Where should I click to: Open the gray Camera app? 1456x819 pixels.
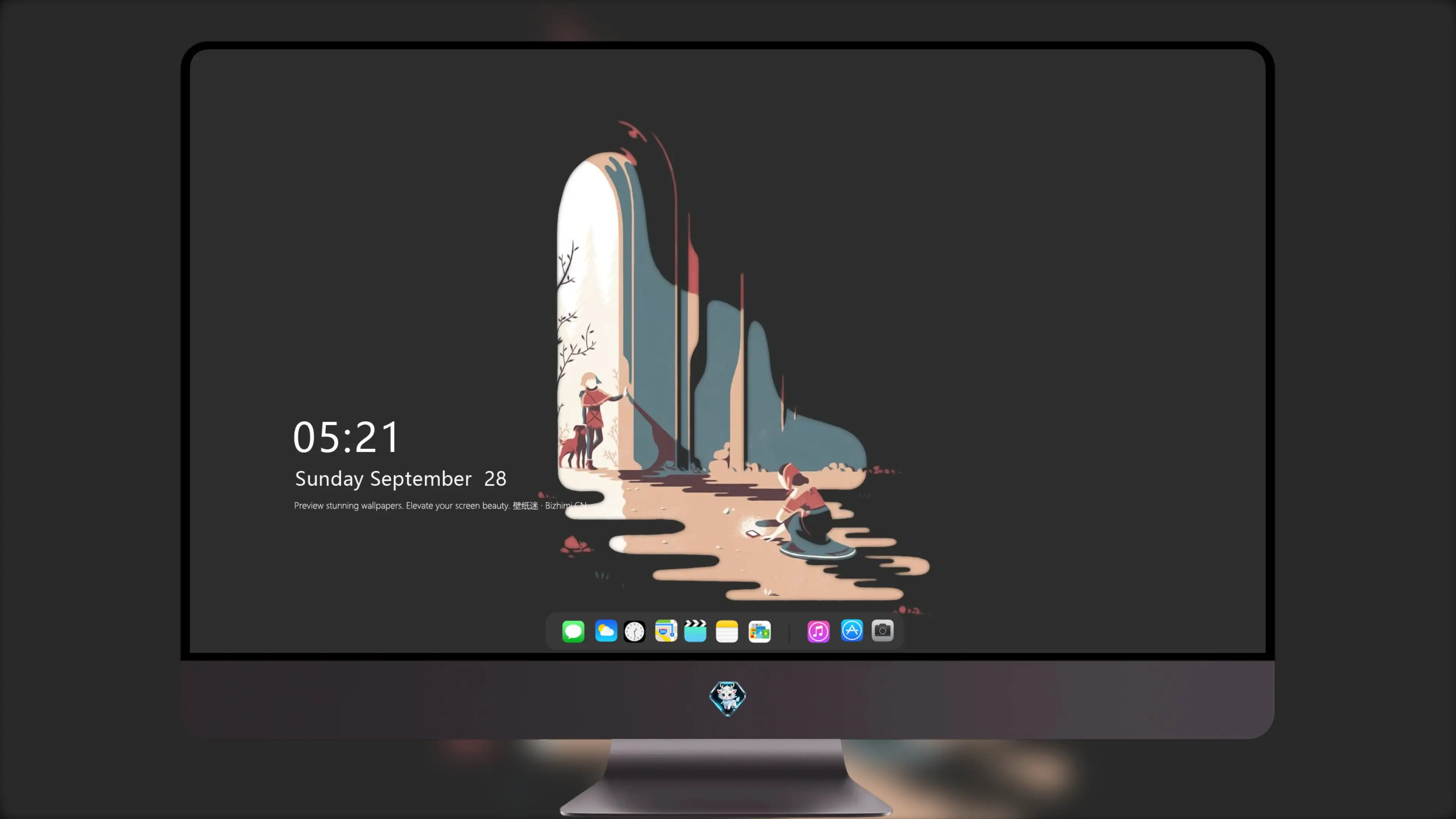point(882,630)
